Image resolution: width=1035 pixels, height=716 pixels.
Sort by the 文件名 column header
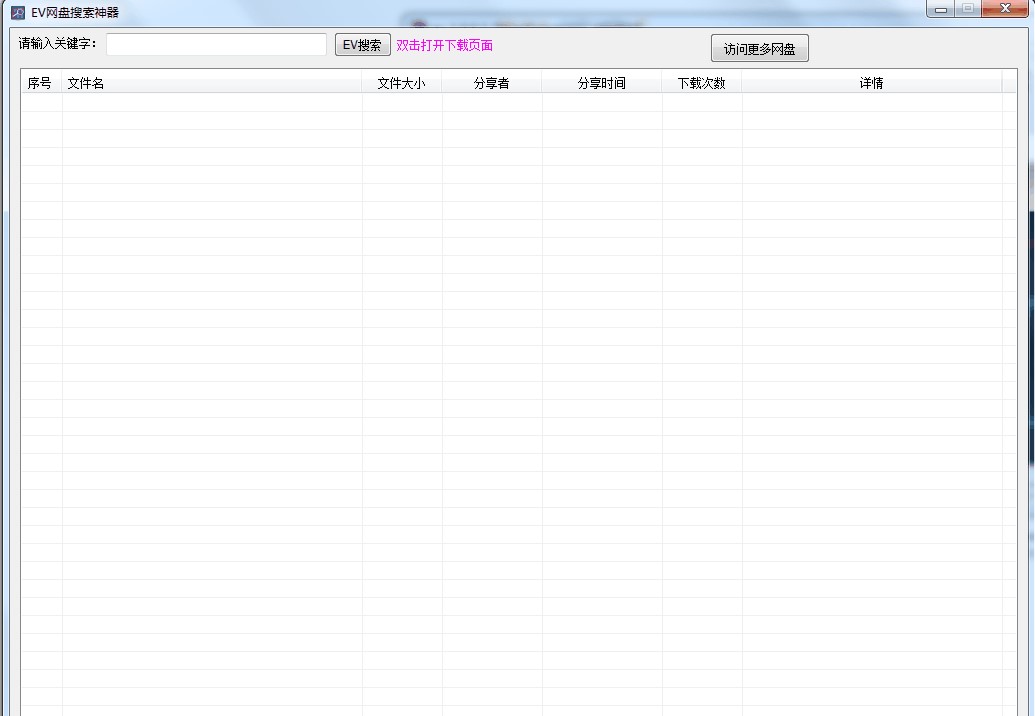click(212, 83)
